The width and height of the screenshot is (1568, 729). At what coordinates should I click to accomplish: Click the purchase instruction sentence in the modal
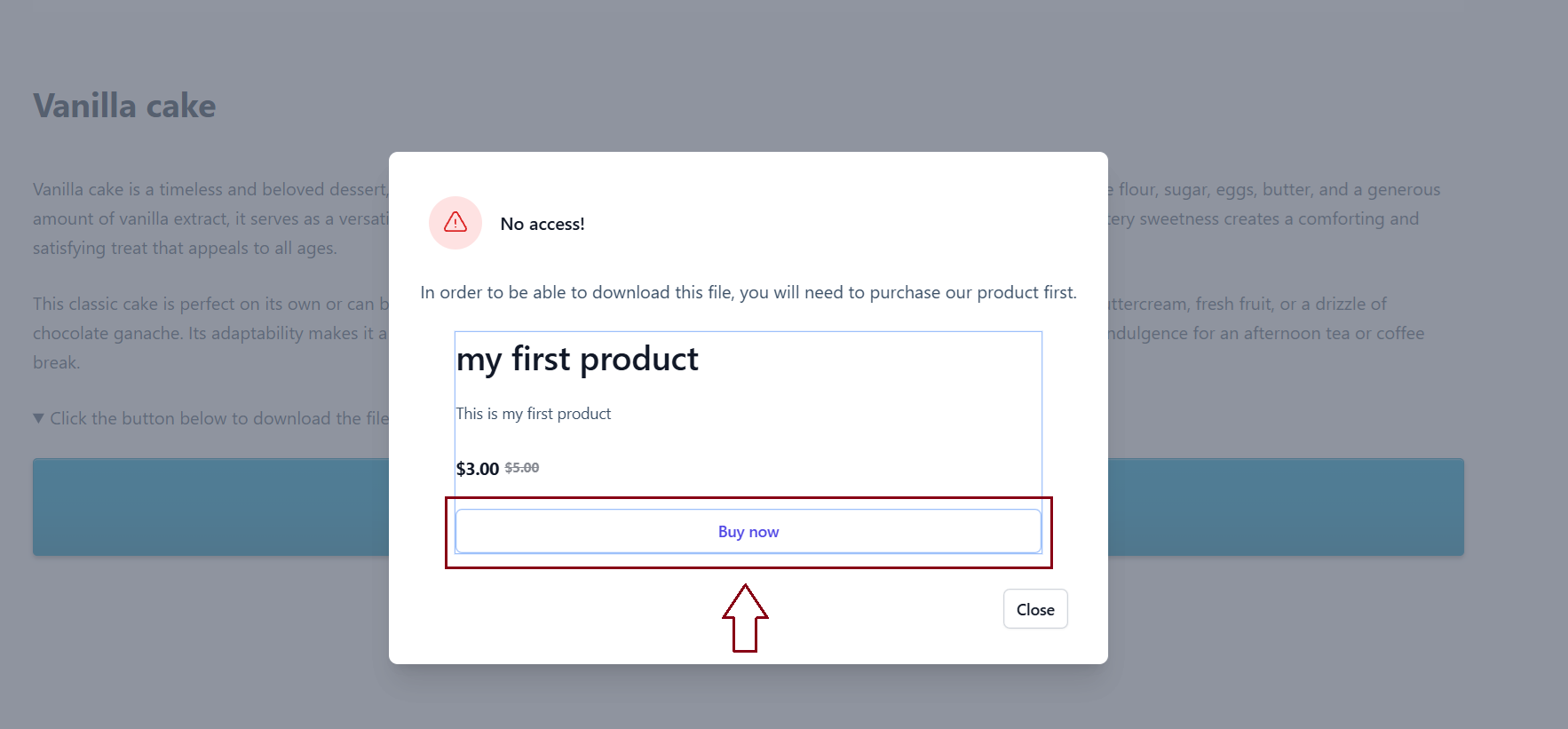748,291
